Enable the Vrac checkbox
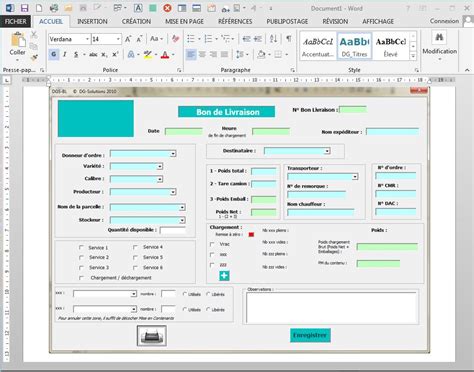The width and height of the screenshot is (474, 372). click(212, 244)
